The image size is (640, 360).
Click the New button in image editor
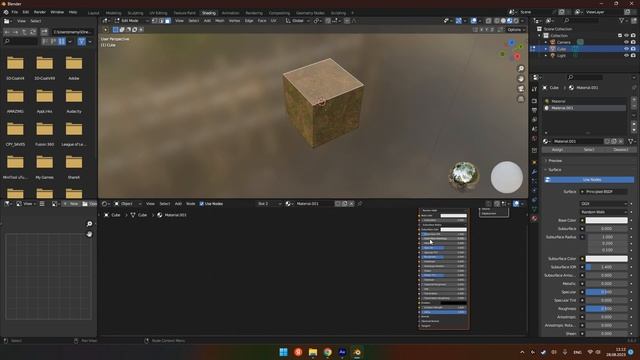tap(71, 204)
